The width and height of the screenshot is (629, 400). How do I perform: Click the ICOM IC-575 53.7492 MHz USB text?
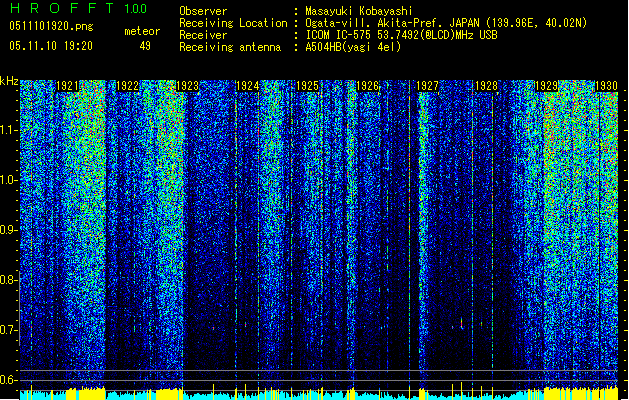click(x=401, y=35)
